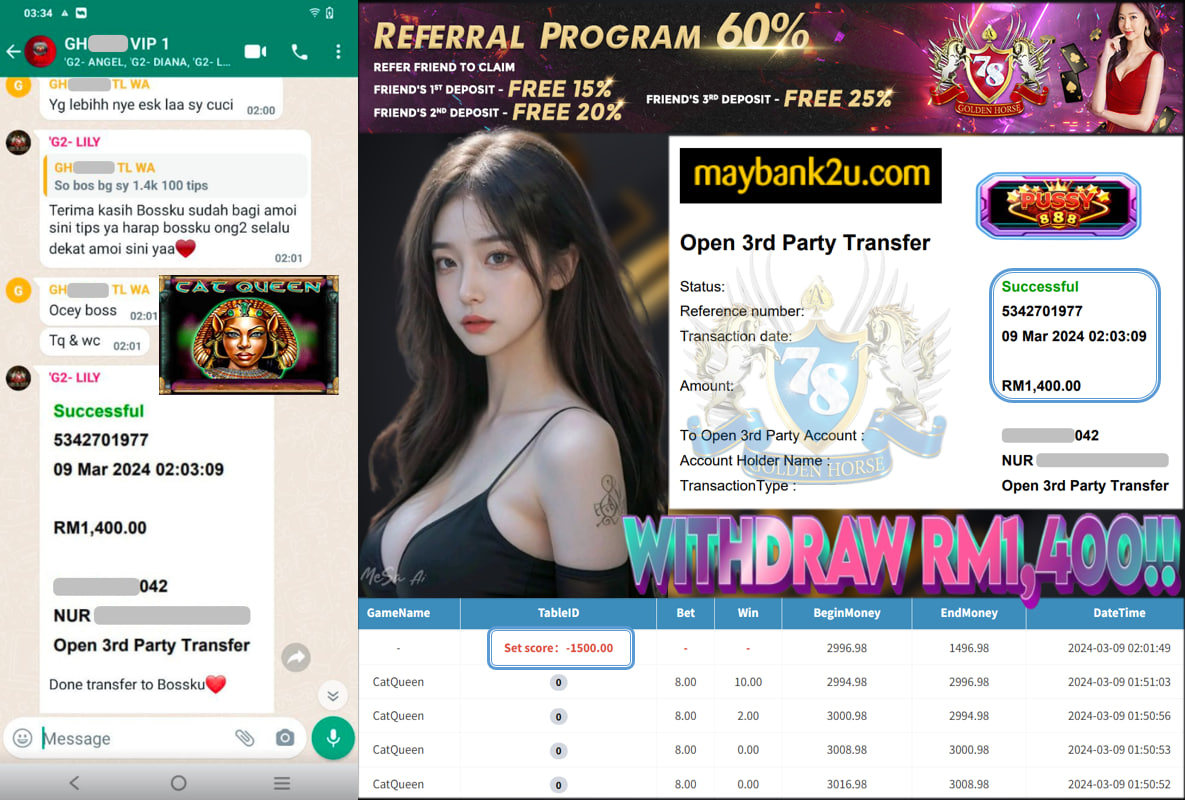Tap 'Done transfer to Bossku' caption
Screen dimensions: 1185x800
point(138,684)
